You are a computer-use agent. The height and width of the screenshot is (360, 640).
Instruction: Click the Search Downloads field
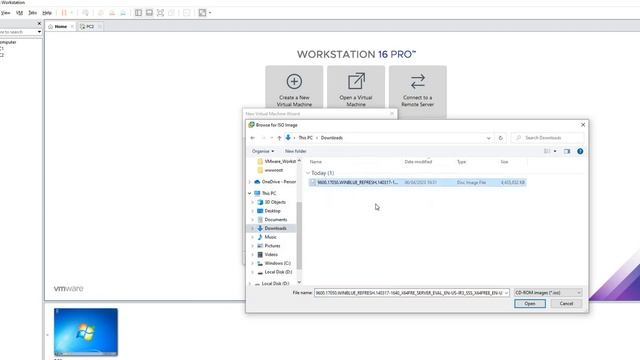pyautogui.click(x=548, y=138)
